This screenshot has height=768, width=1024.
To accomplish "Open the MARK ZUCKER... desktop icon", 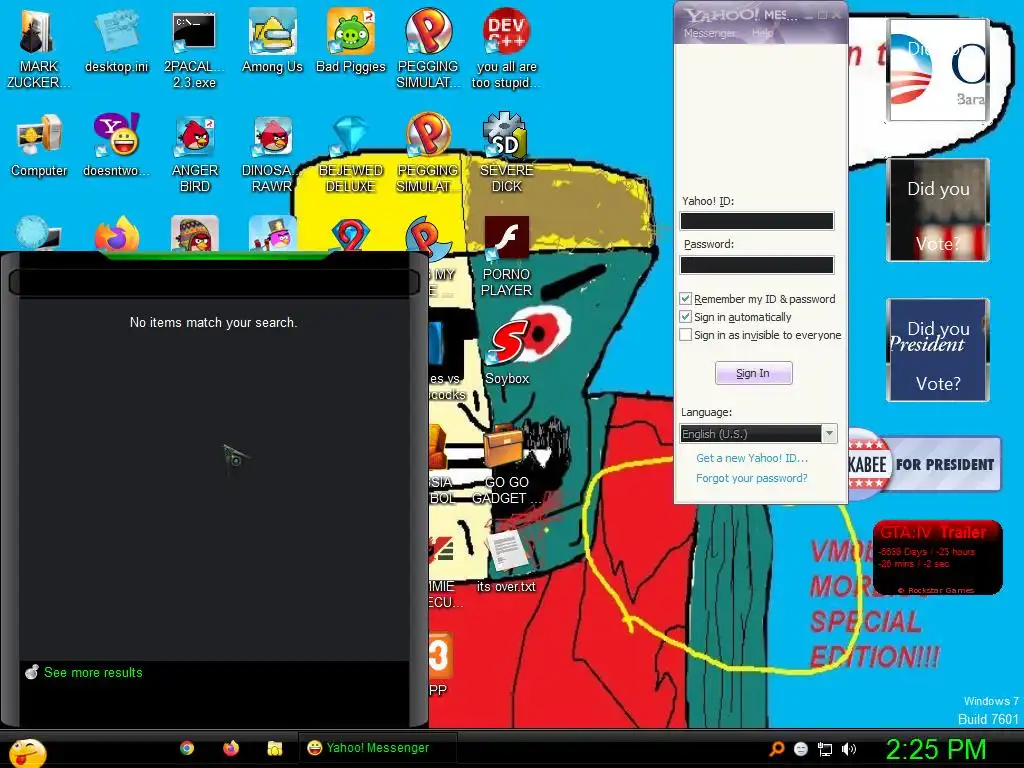I will [38, 48].
